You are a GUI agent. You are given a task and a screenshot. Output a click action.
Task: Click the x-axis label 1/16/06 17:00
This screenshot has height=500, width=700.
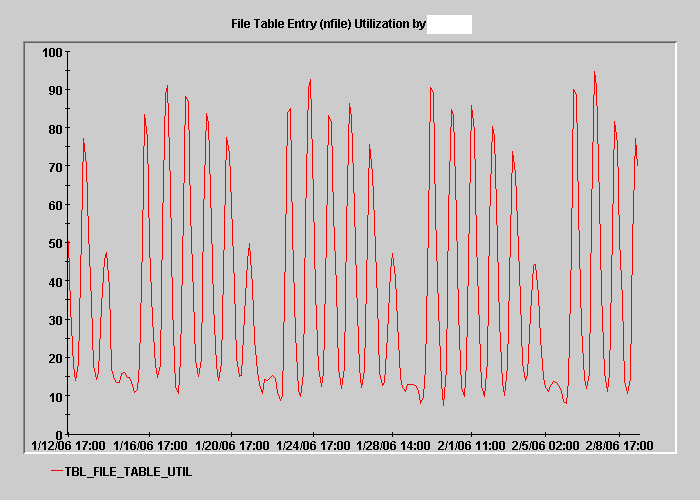click(x=150, y=446)
